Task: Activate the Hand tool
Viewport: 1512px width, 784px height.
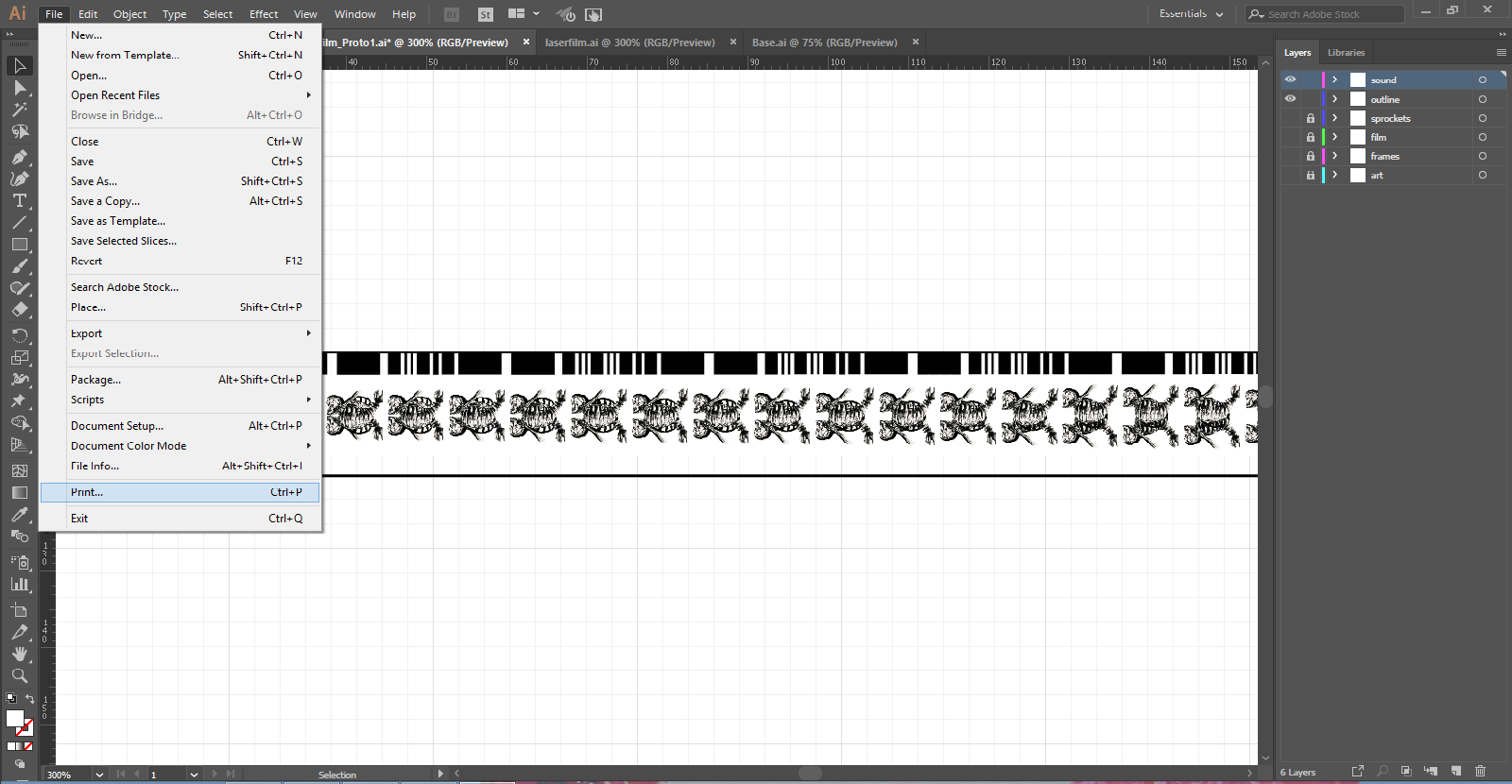Action: [x=19, y=654]
